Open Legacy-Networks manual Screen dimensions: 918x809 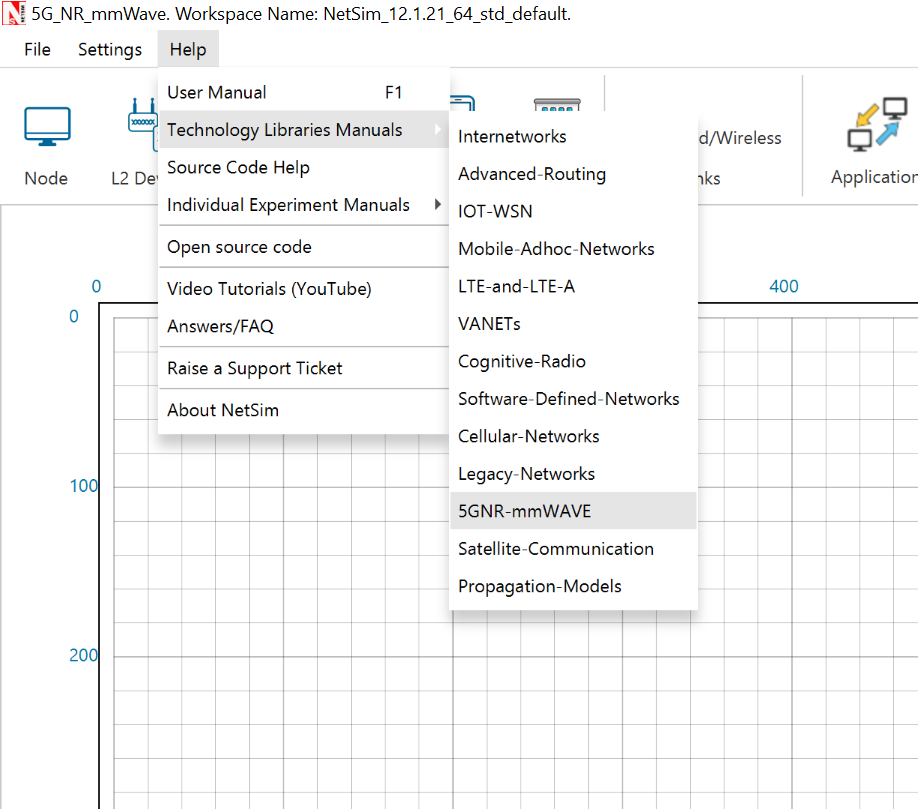[573, 474]
